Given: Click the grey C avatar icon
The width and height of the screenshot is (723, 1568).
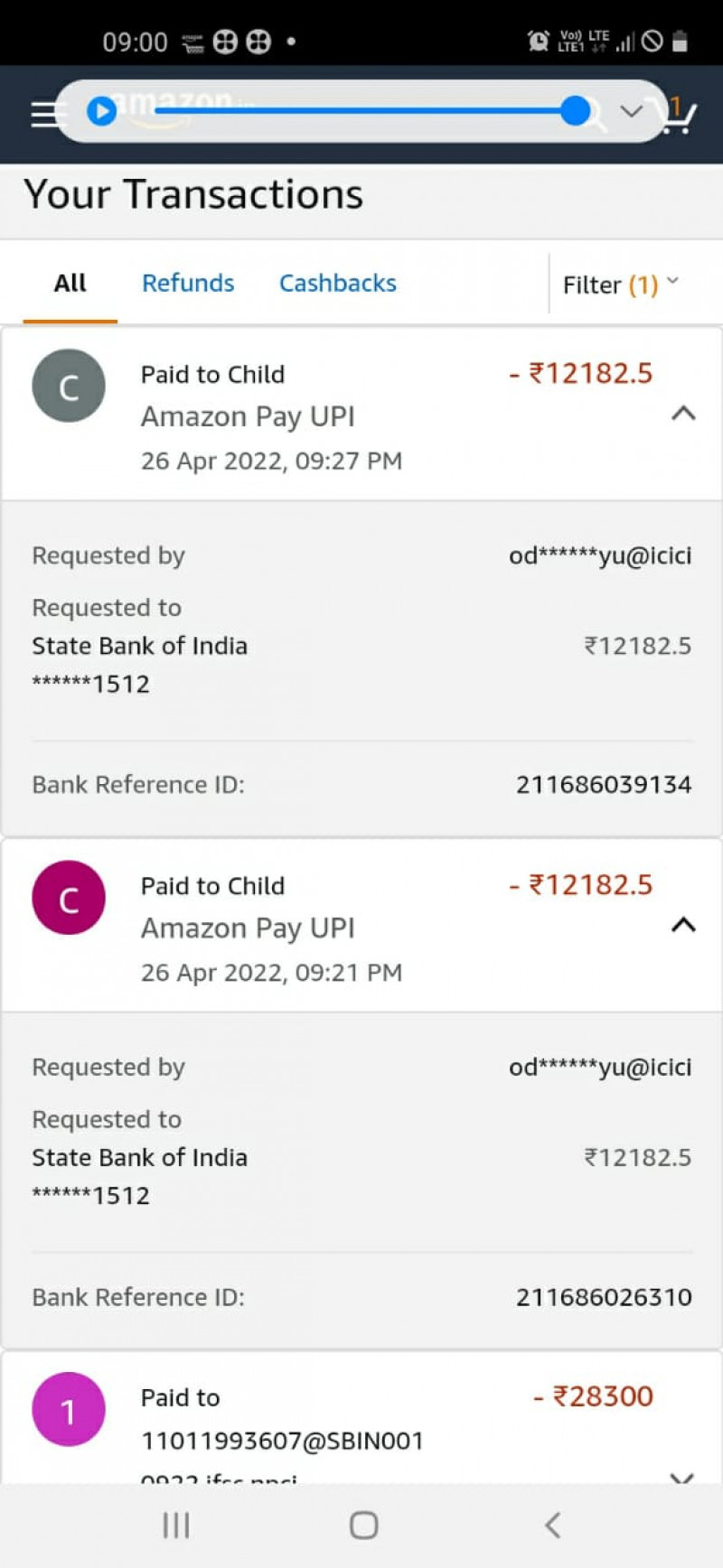Looking at the screenshot, I should (x=69, y=387).
